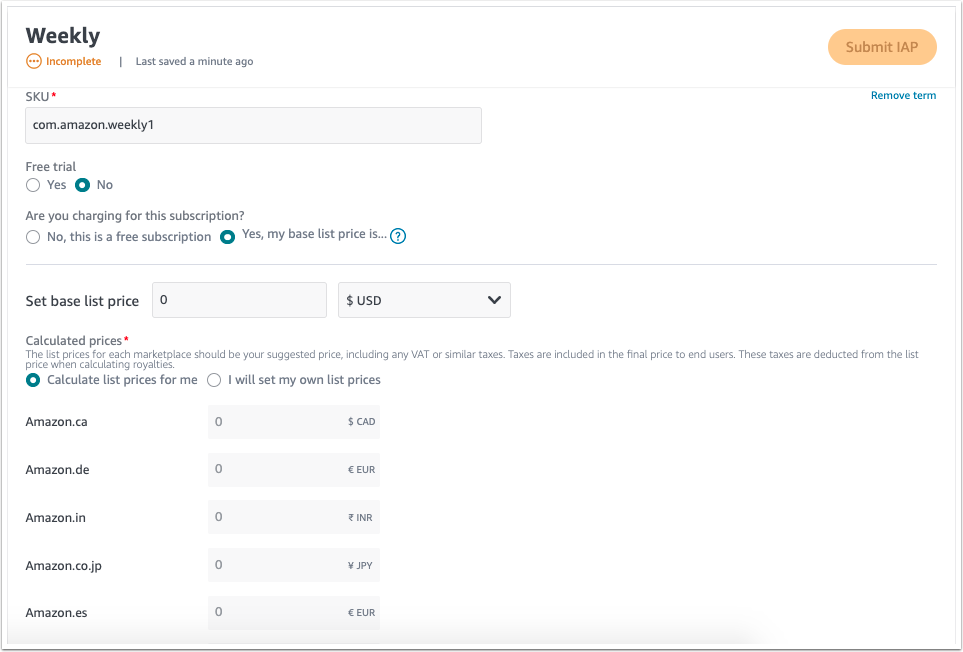Click the Amazon.de EUR price field
Screen dimensions: 963x652
(294, 470)
